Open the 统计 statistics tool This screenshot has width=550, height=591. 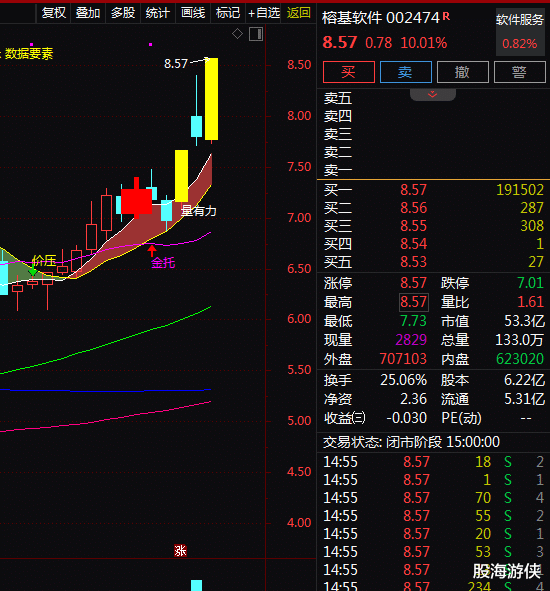pos(158,13)
